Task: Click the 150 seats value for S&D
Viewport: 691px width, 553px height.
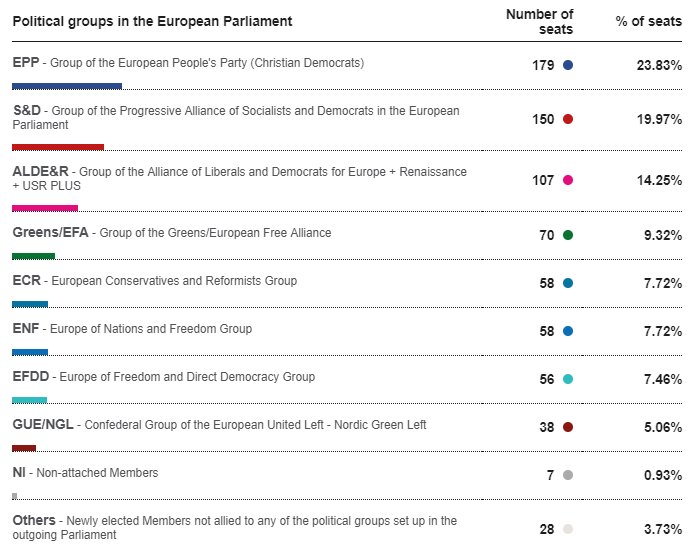Action: pyautogui.click(x=543, y=119)
